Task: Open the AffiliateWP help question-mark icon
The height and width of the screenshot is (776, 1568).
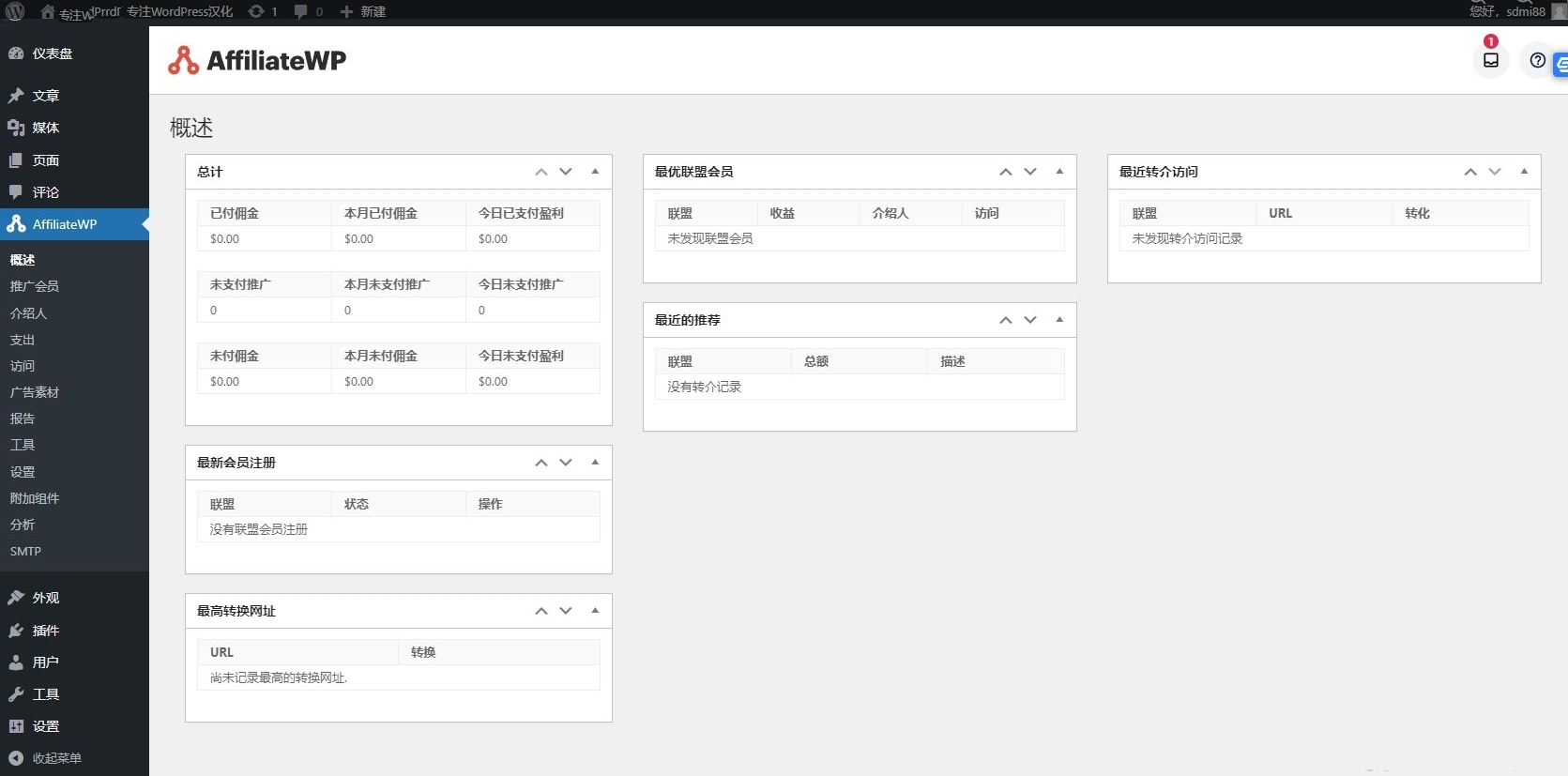Action: tap(1537, 60)
